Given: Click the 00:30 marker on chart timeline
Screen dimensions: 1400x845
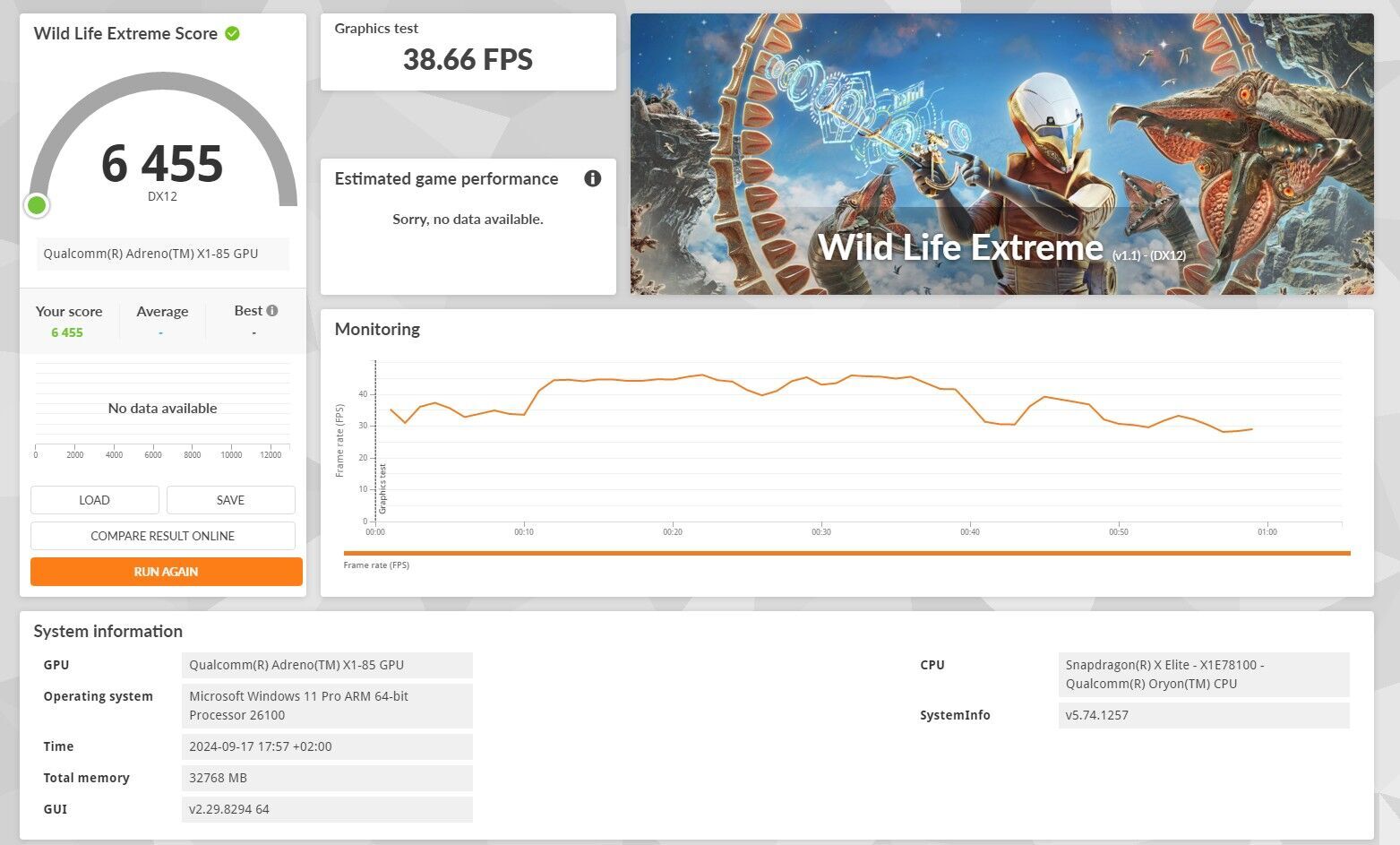Looking at the screenshot, I should pyautogui.click(x=820, y=531).
